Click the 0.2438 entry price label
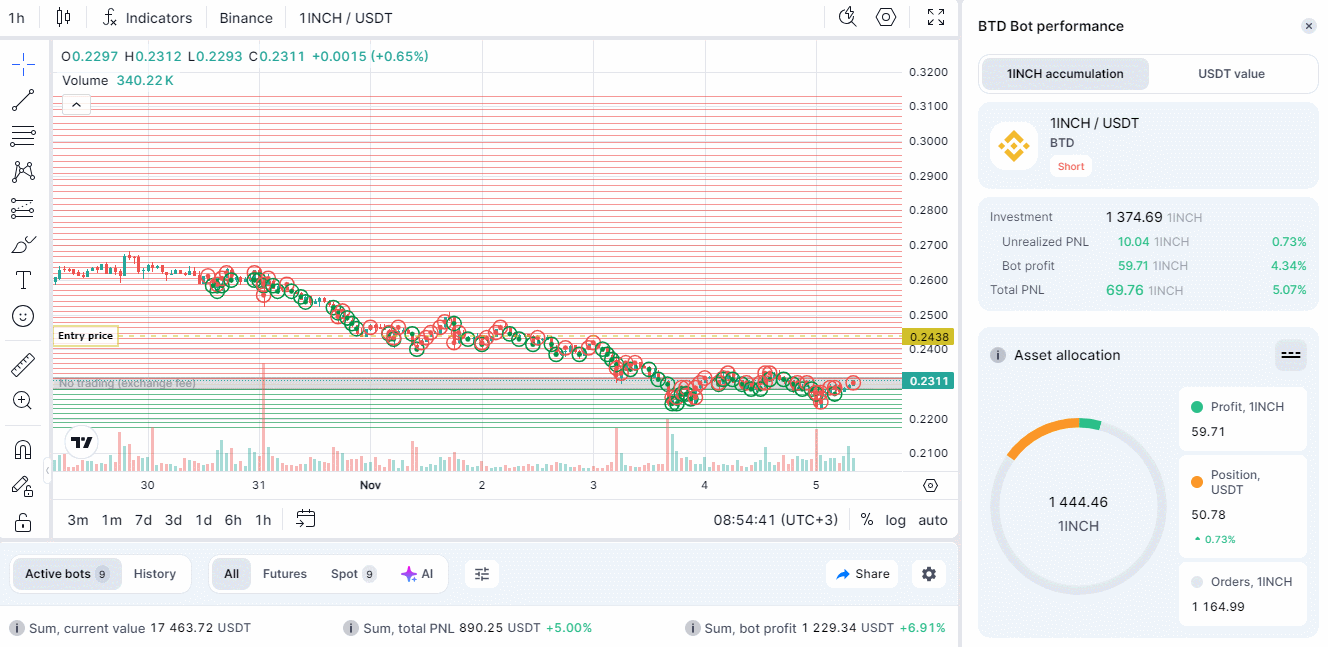The image size is (1328, 647). pos(929,337)
